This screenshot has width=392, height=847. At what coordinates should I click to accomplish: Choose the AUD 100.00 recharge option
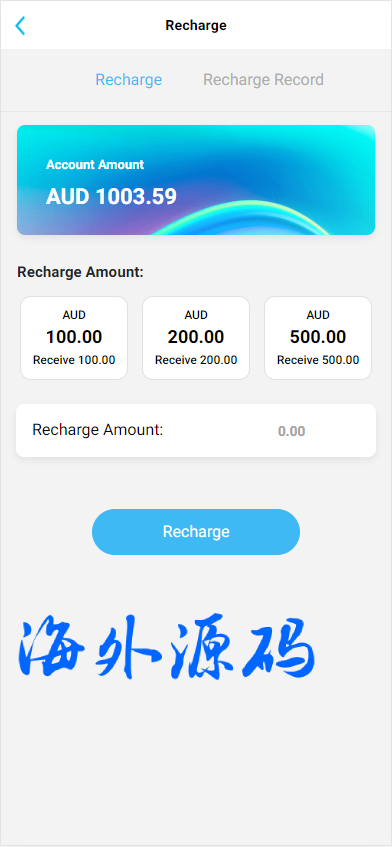pyautogui.click(x=74, y=338)
